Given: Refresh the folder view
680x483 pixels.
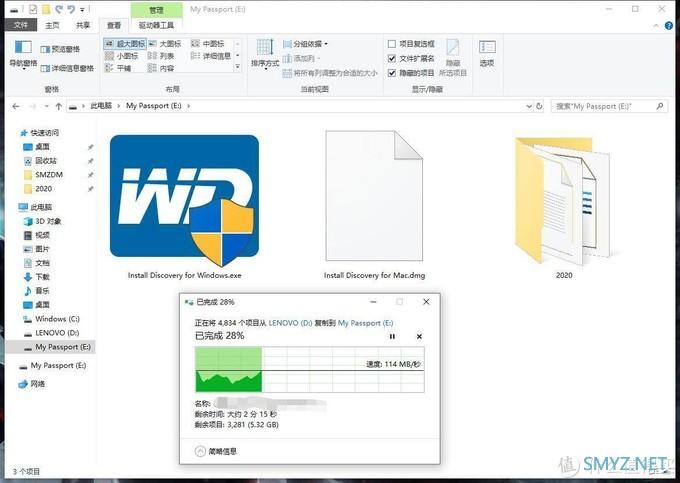Looking at the screenshot, I should [539, 106].
